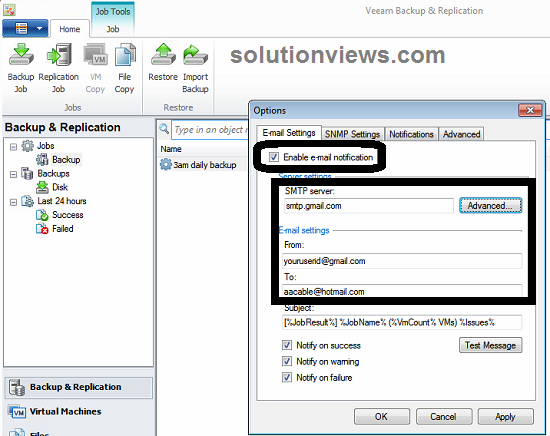Open the Advanced tab in Options

point(461,134)
